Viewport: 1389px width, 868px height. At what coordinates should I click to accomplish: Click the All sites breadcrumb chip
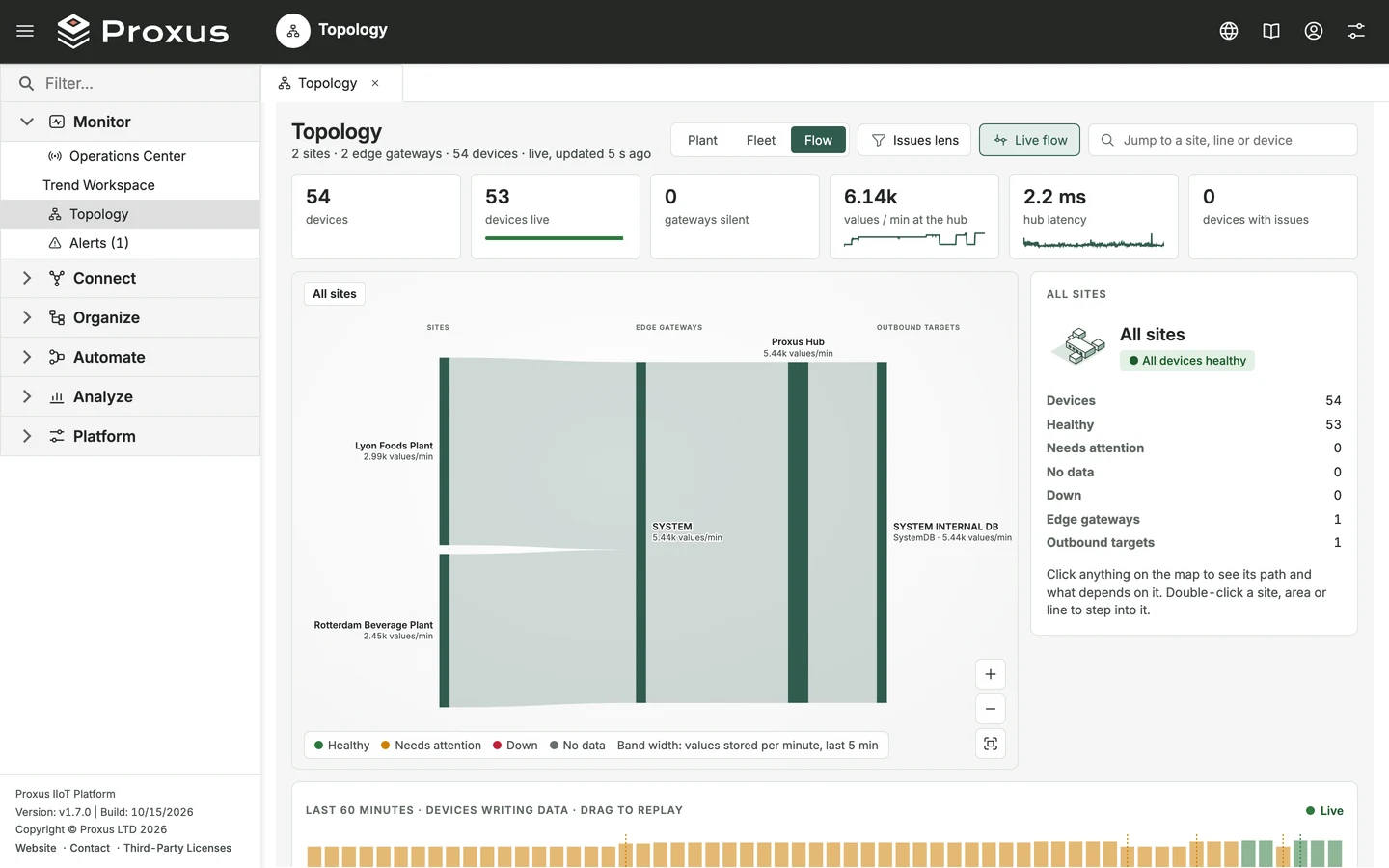click(335, 294)
